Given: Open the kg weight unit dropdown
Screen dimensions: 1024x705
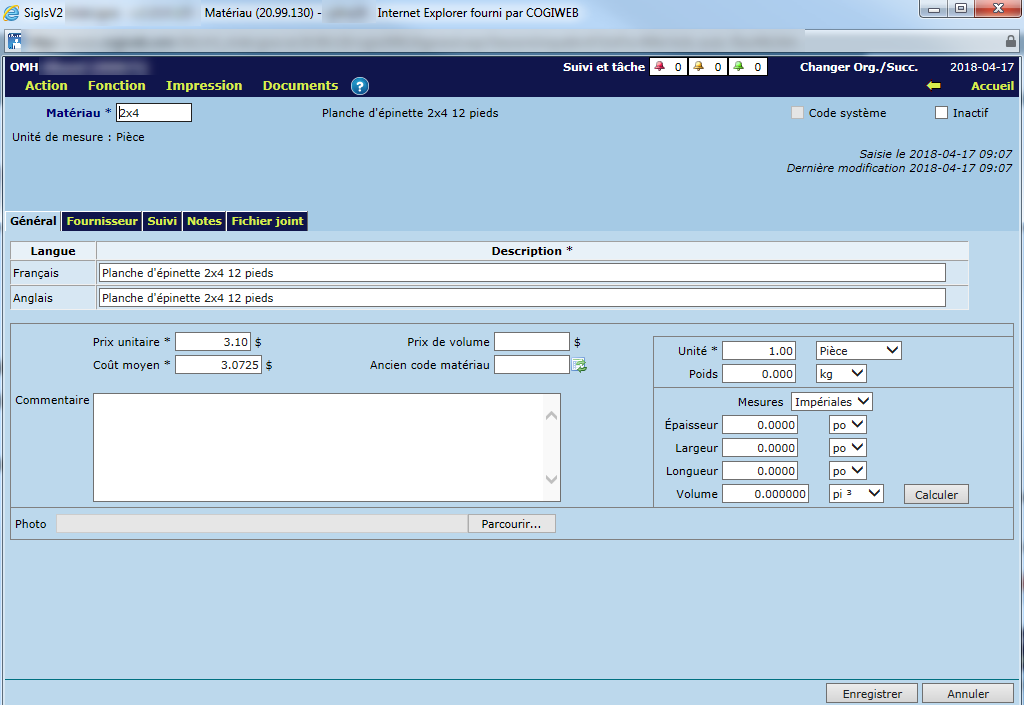Looking at the screenshot, I should [841, 373].
